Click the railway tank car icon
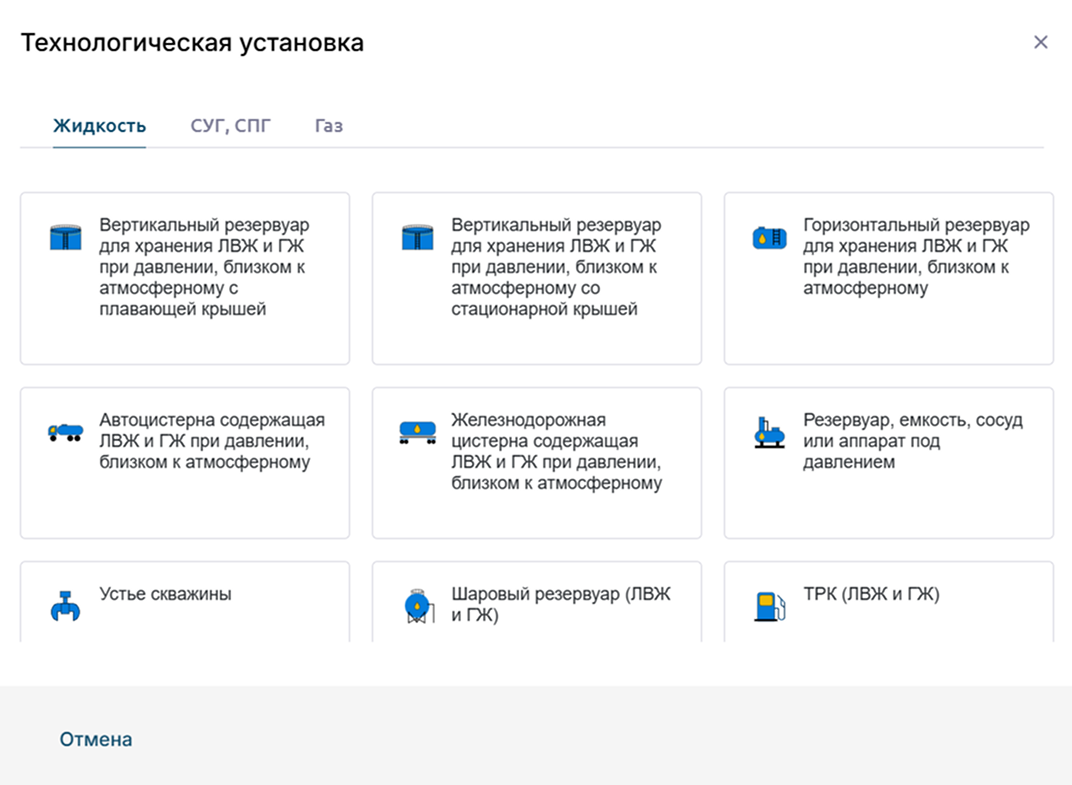This screenshot has height=785, width=1072. [418, 433]
